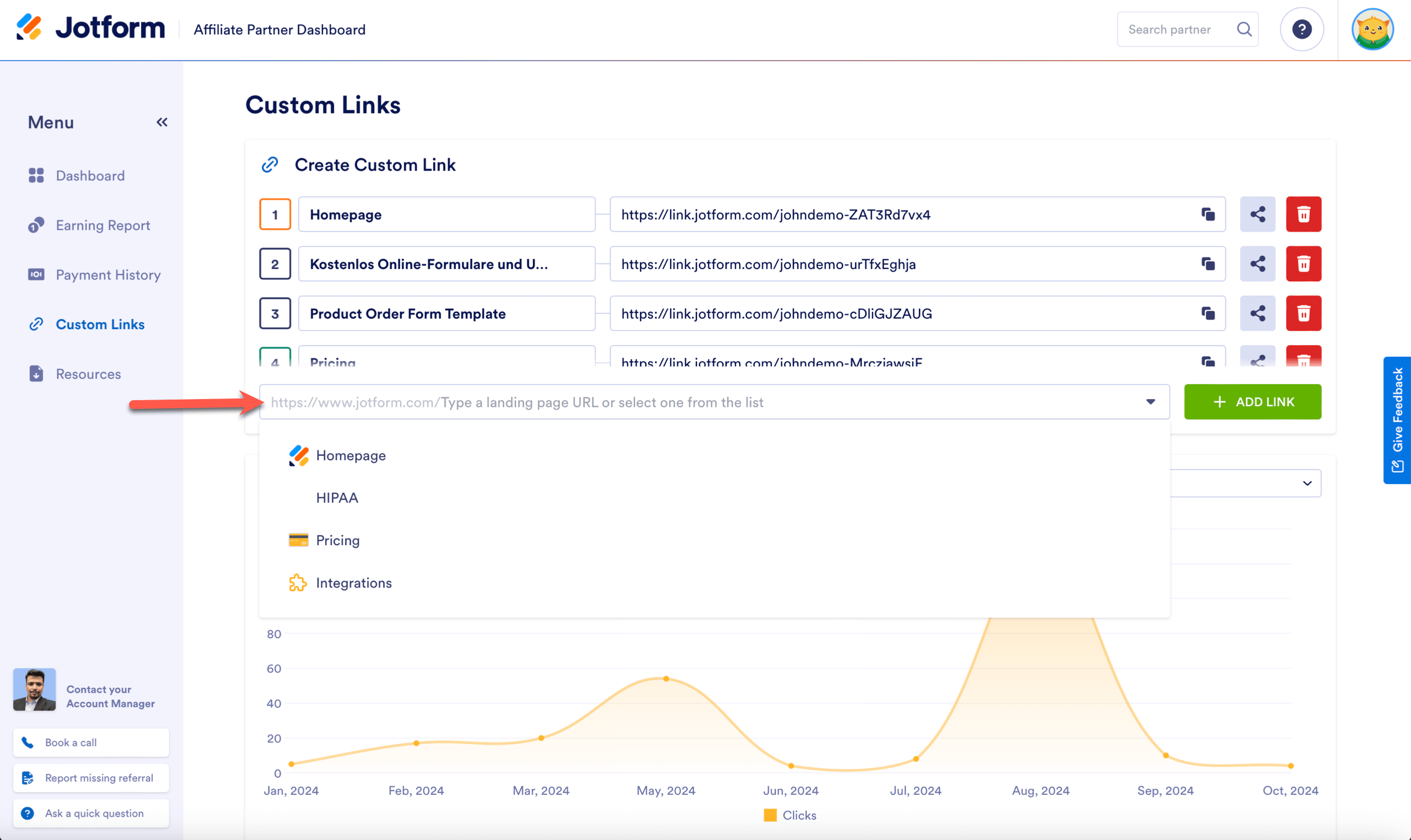
Task: Open the user avatar profile
Action: [1372, 29]
